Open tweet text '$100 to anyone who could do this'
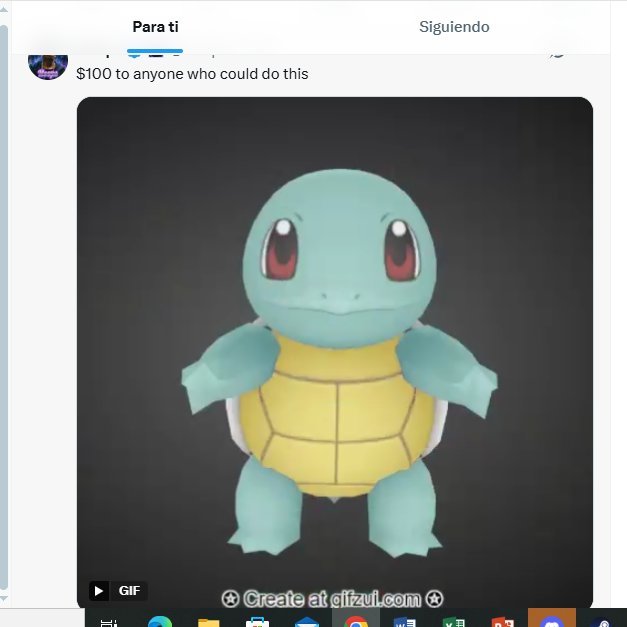The width and height of the screenshot is (627, 627). (x=192, y=74)
